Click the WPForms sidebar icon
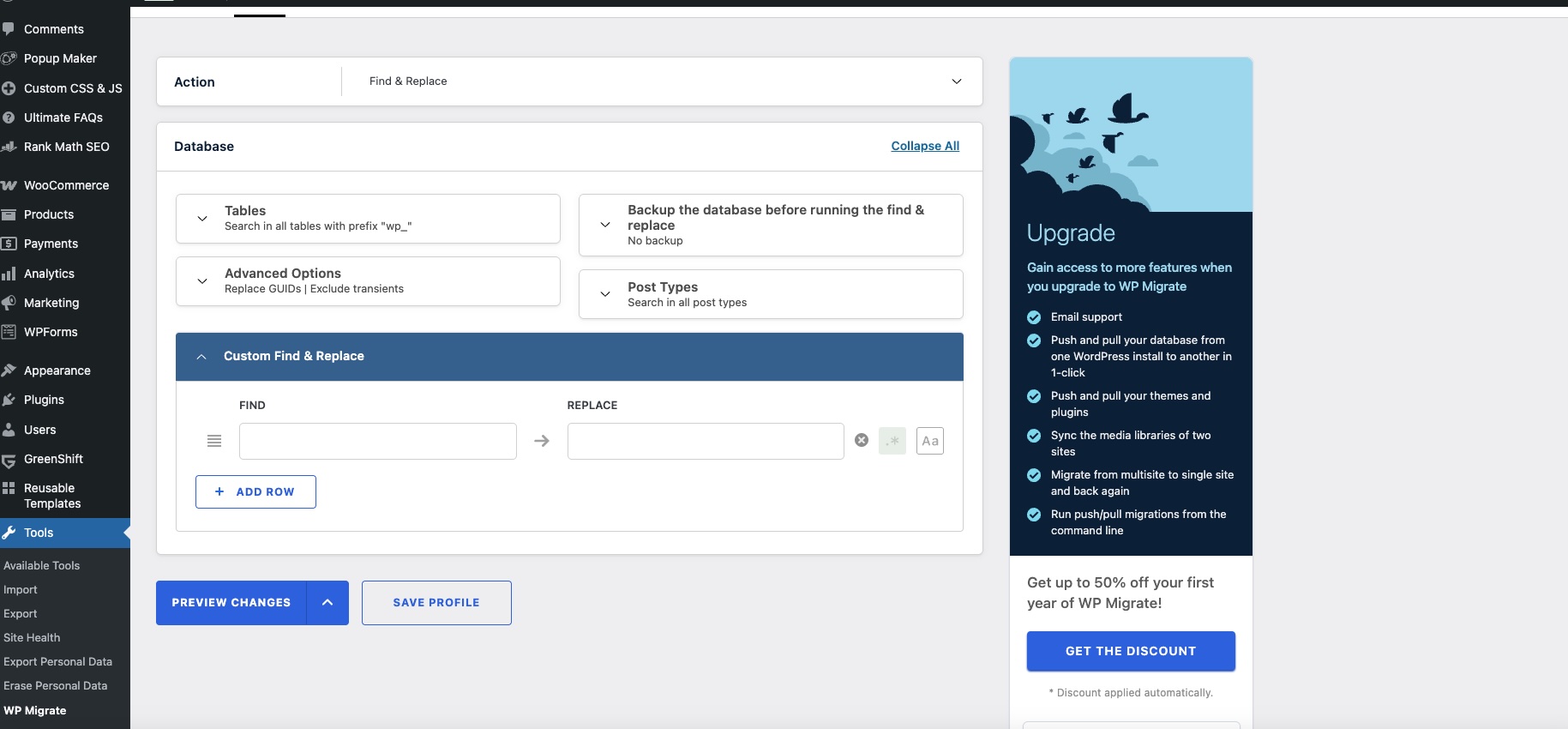The image size is (1568, 729). point(9,332)
